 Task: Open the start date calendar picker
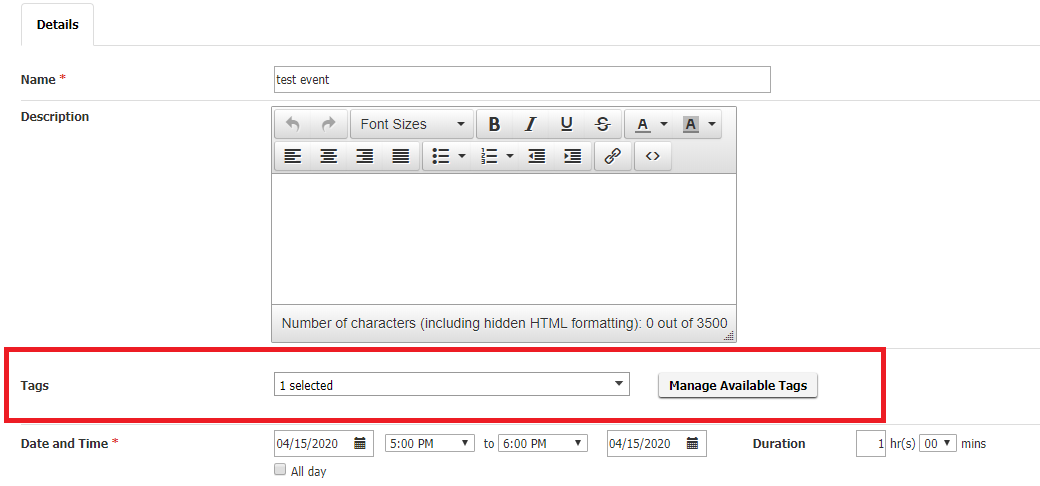click(x=359, y=444)
